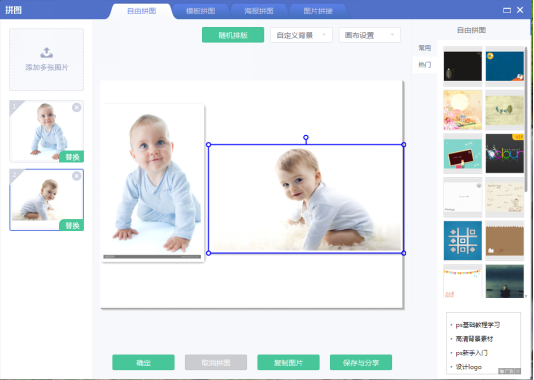Open the 设计logo link

tap(469, 367)
